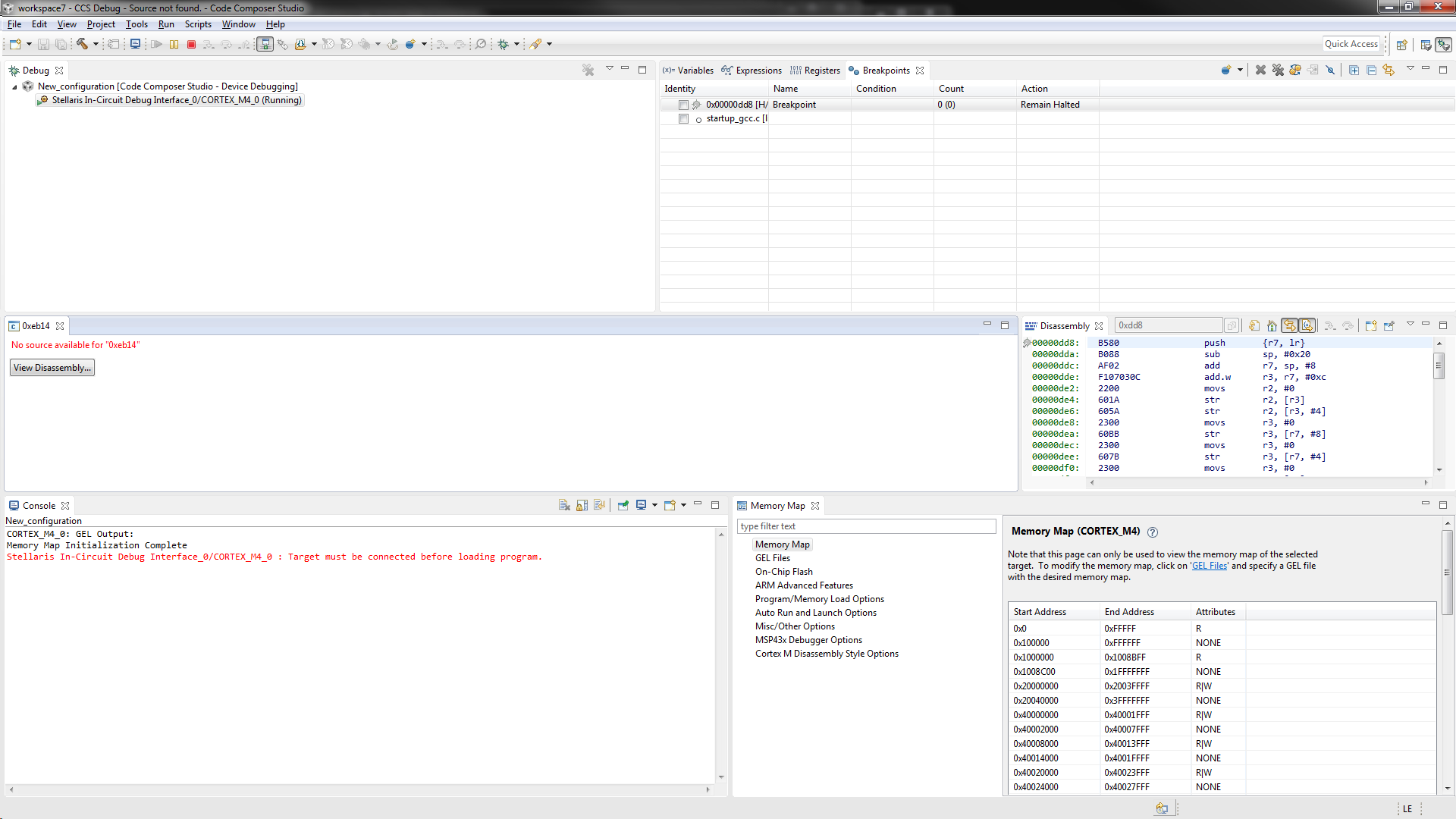This screenshot has width=1456, height=819.
Task: Click the red Terminate debug button
Action: click(192, 45)
